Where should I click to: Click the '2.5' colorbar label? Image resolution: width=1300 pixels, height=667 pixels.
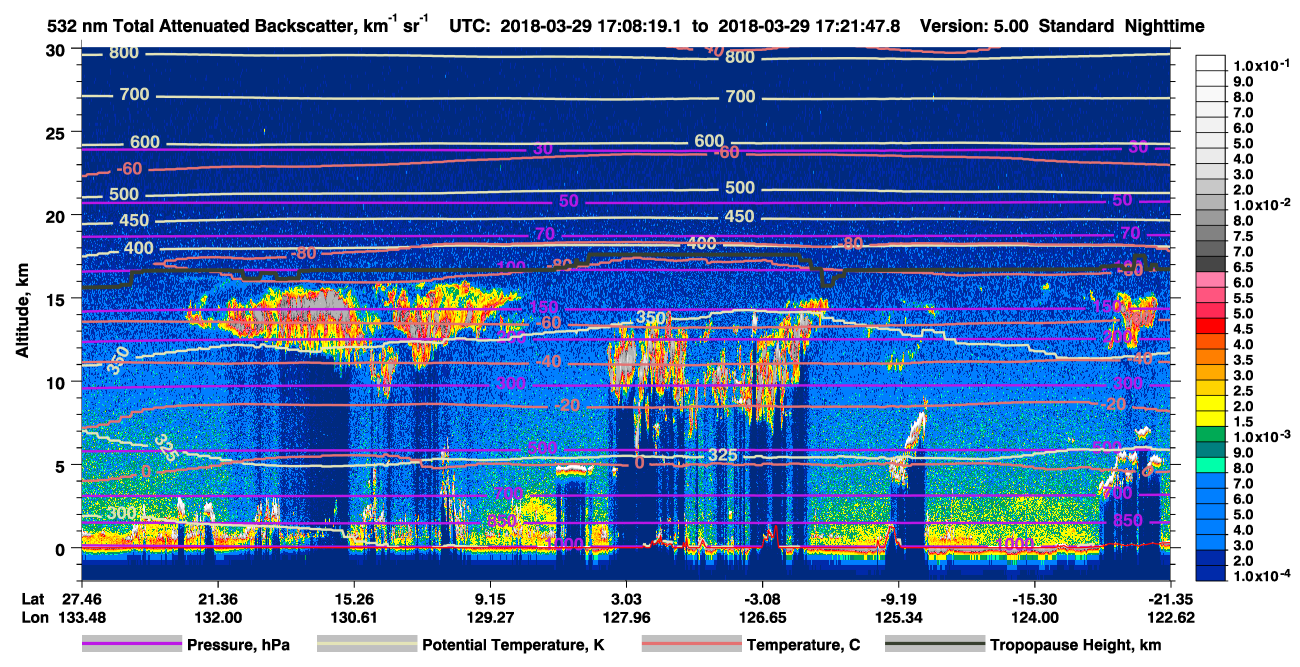click(1241, 390)
